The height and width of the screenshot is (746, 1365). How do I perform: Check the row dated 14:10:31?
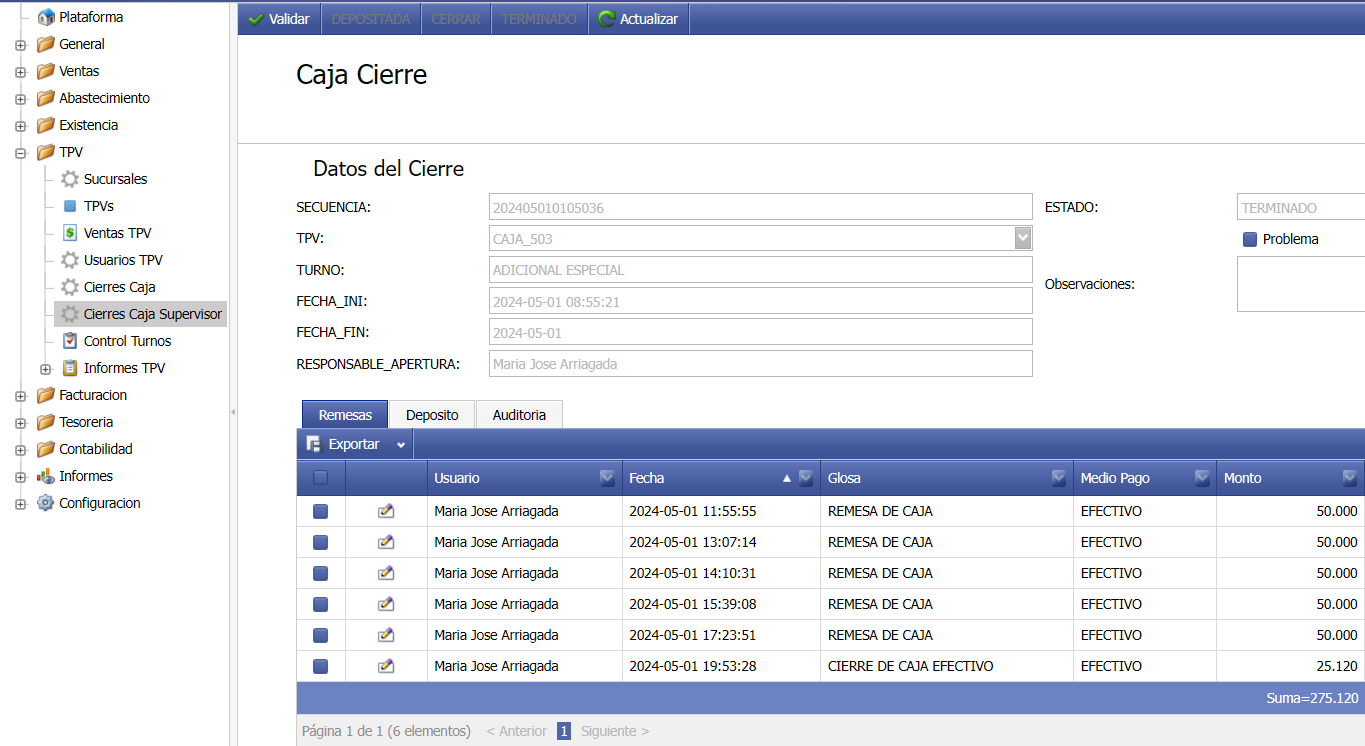pyautogui.click(x=320, y=573)
